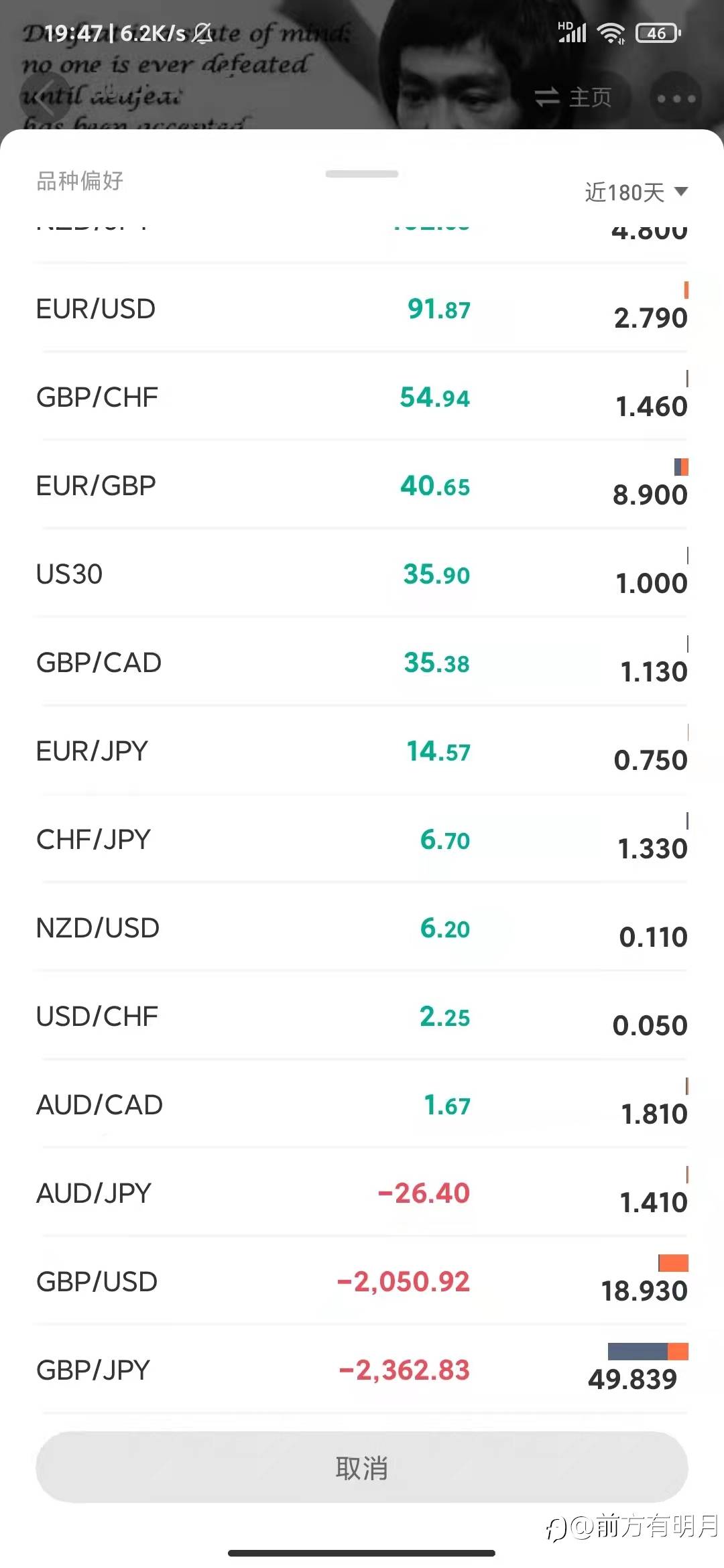Tap the 品种偏好 header label
The image size is (724, 1568).
click(x=80, y=181)
